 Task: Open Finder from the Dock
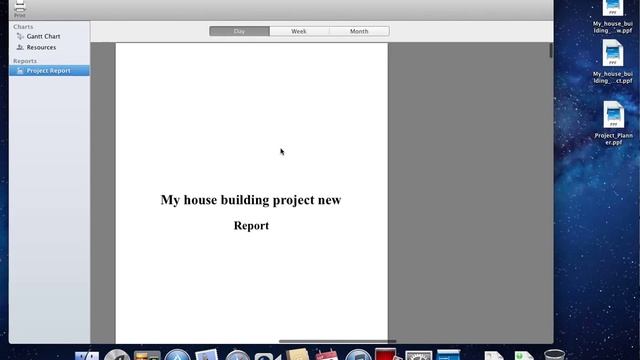[87, 356]
